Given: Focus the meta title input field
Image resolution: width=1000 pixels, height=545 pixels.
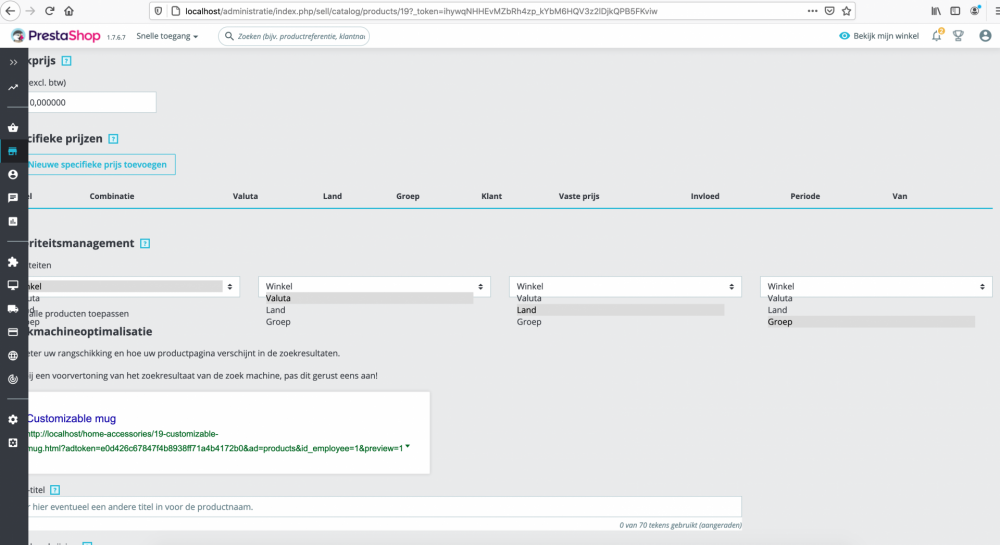Looking at the screenshot, I should (385, 507).
